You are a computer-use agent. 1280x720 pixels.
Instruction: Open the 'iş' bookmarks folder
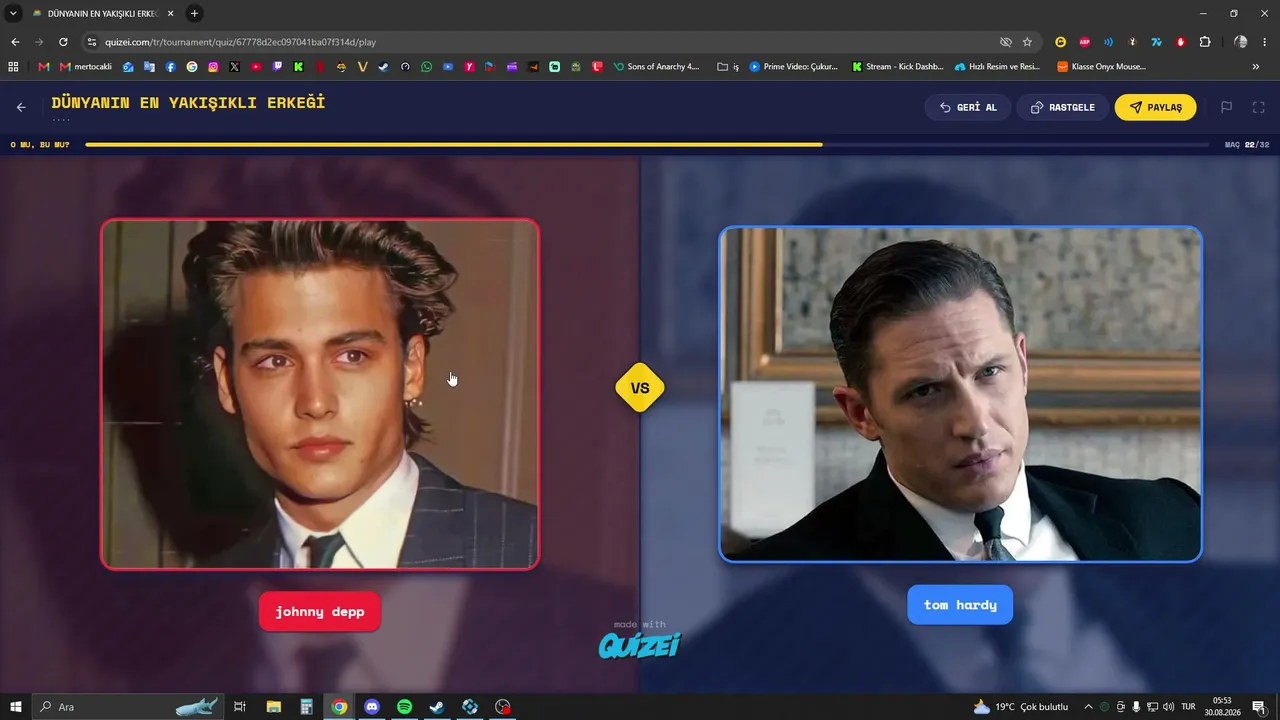tap(728, 67)
